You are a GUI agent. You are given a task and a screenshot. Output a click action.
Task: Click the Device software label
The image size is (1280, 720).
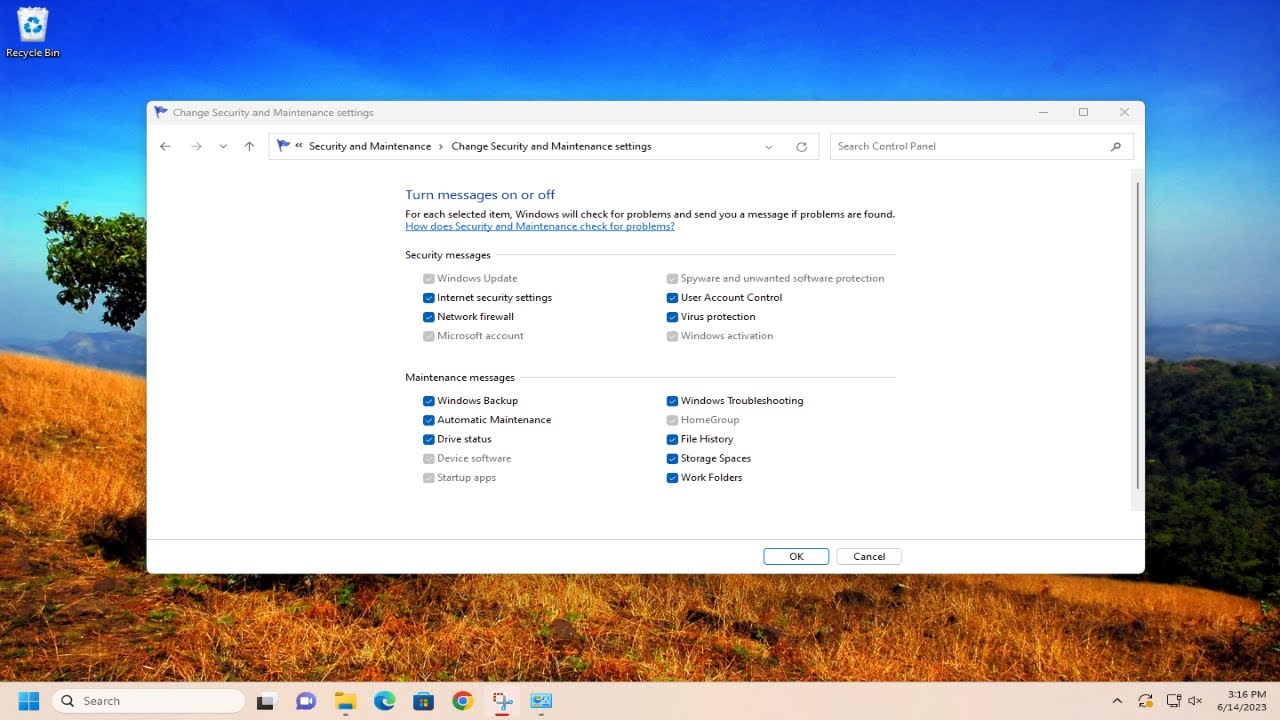[x=474, y=459]
